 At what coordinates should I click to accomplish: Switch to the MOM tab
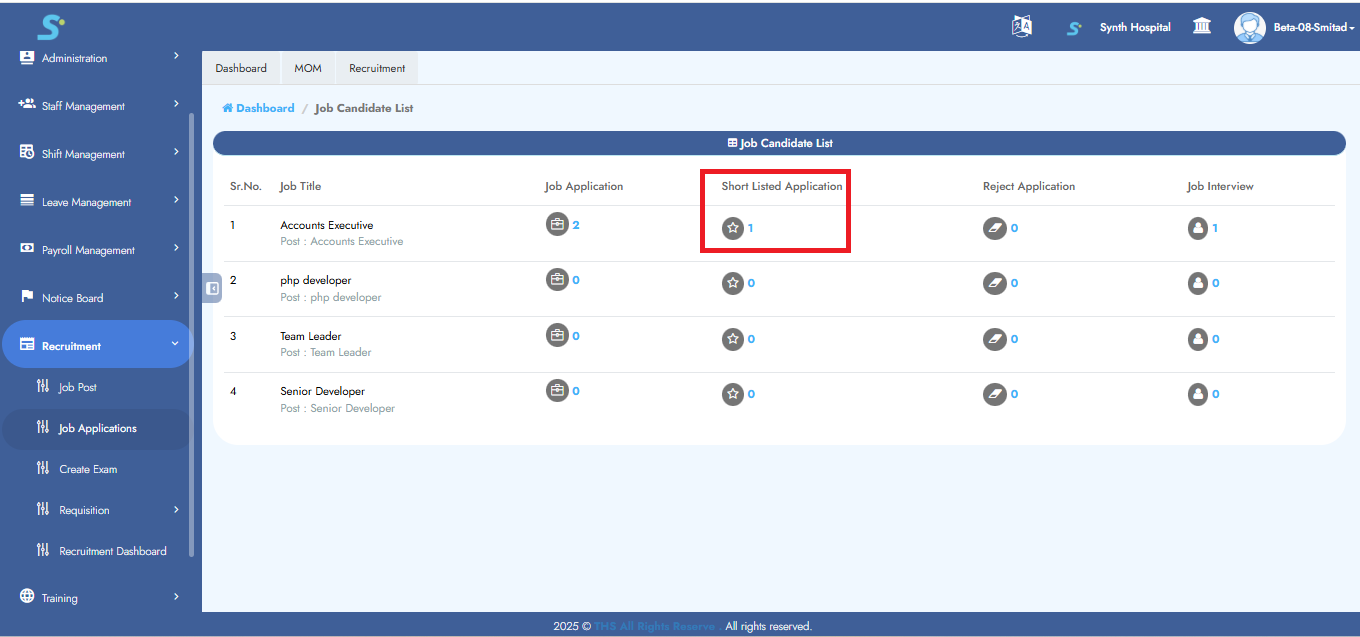click(308, 67)
